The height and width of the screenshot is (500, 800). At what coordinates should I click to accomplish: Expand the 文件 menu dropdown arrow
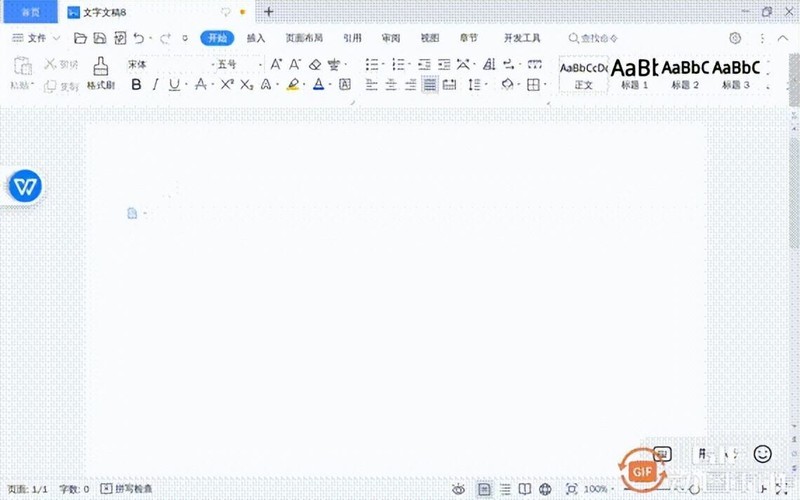tap(56, 38)
